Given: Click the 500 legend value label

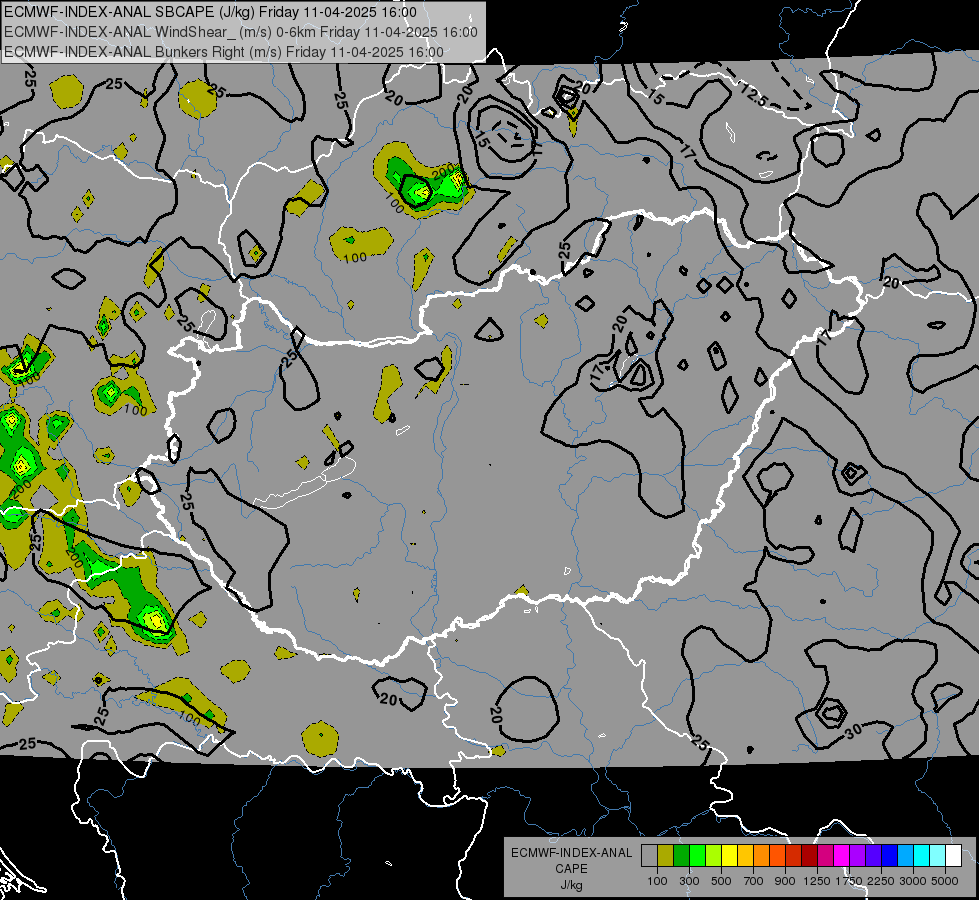Looking at the screenshot, I should (721, 881).
